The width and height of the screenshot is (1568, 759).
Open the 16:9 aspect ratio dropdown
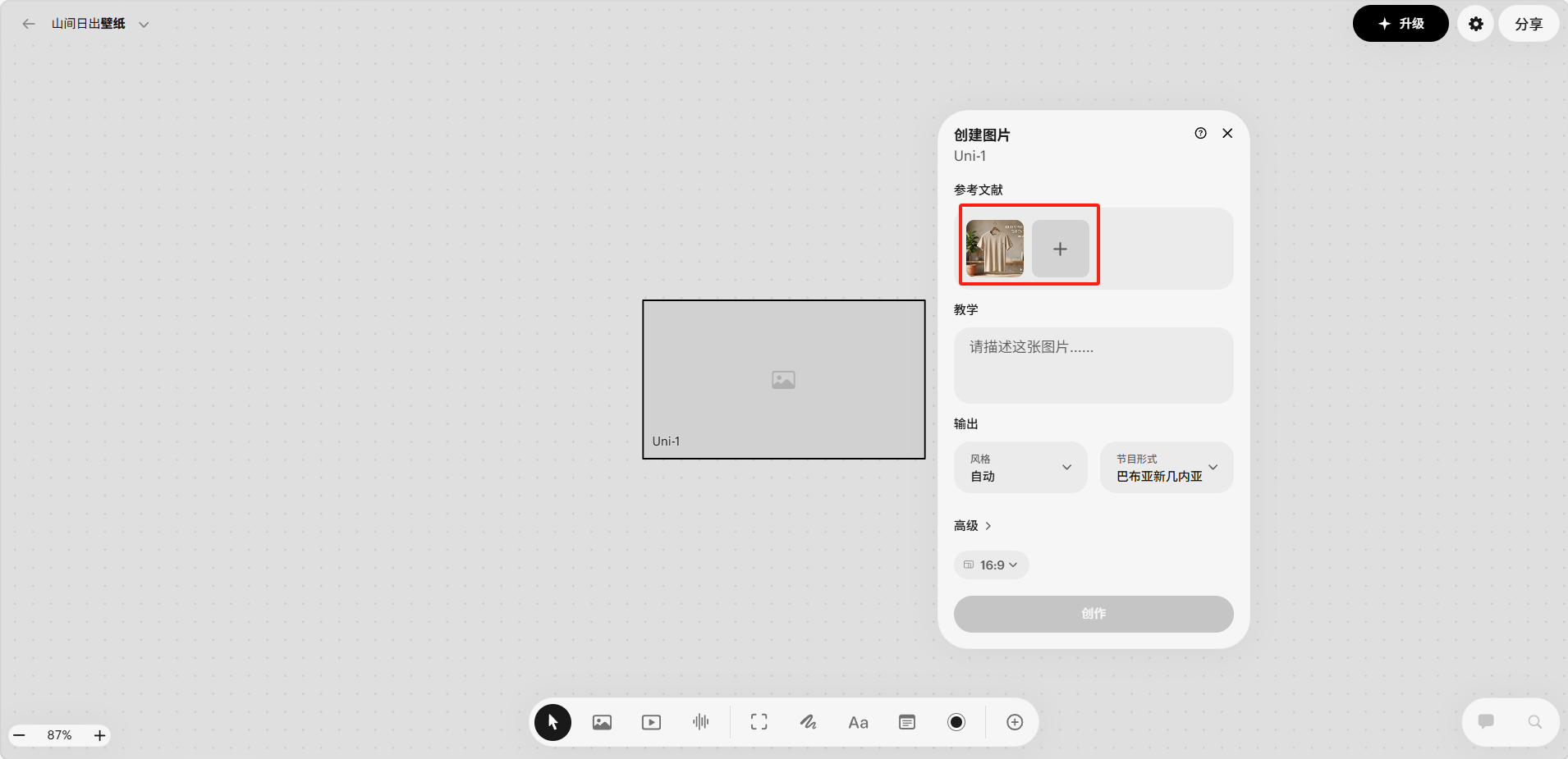(991, 565)
